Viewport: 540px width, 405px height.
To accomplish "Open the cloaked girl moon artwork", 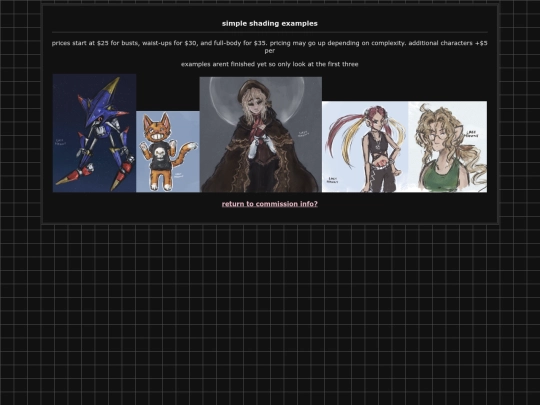I will pos(261,134).
